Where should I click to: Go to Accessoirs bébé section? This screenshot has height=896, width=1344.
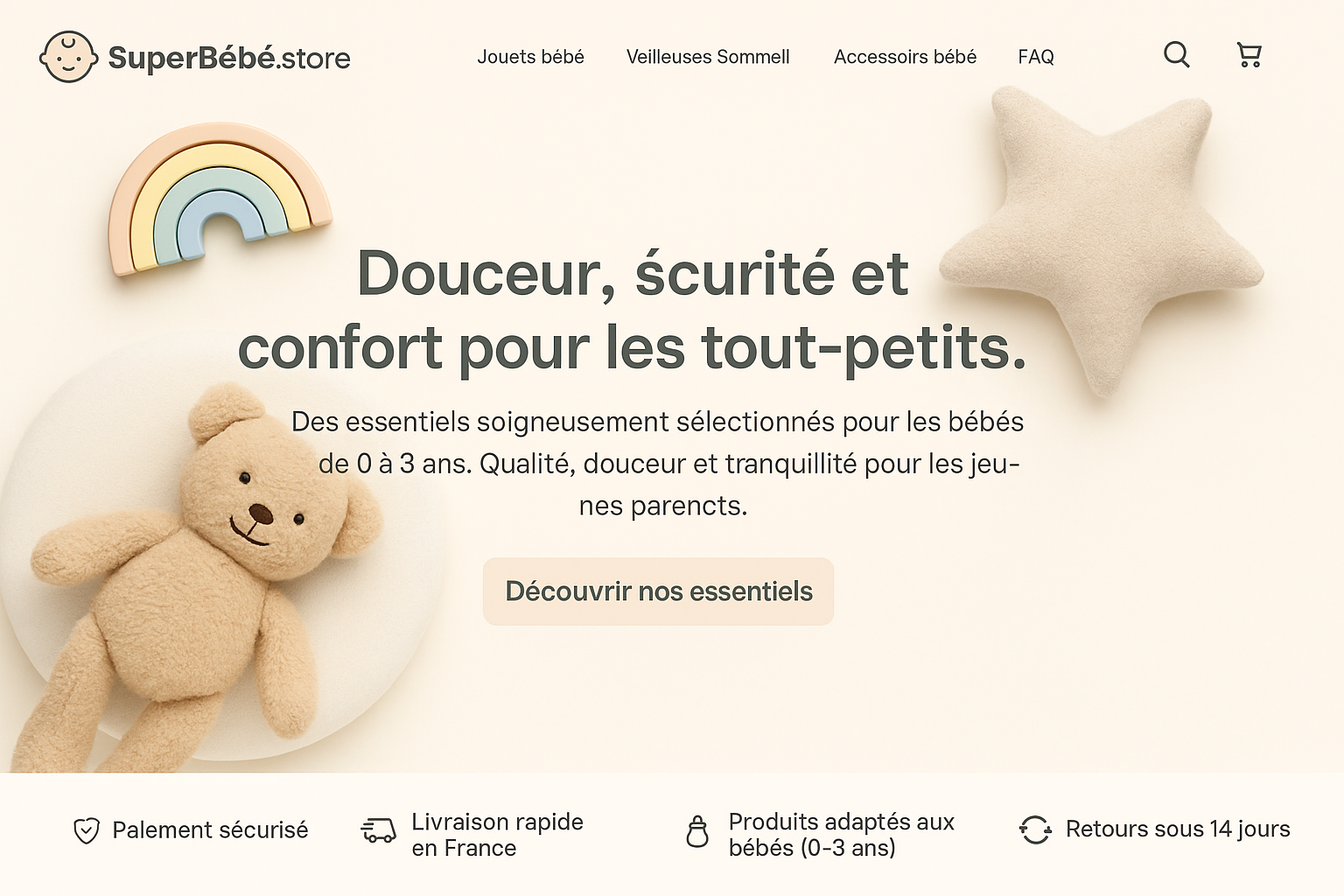(x=905, y=57)
